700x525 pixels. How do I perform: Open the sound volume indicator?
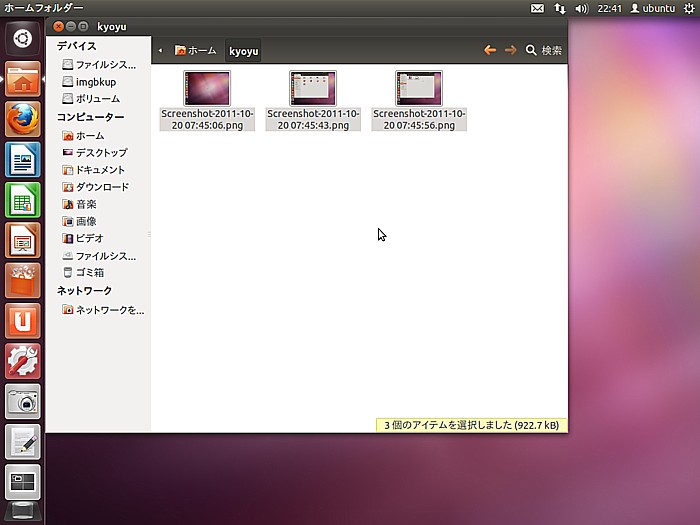(x=582, y=8)
